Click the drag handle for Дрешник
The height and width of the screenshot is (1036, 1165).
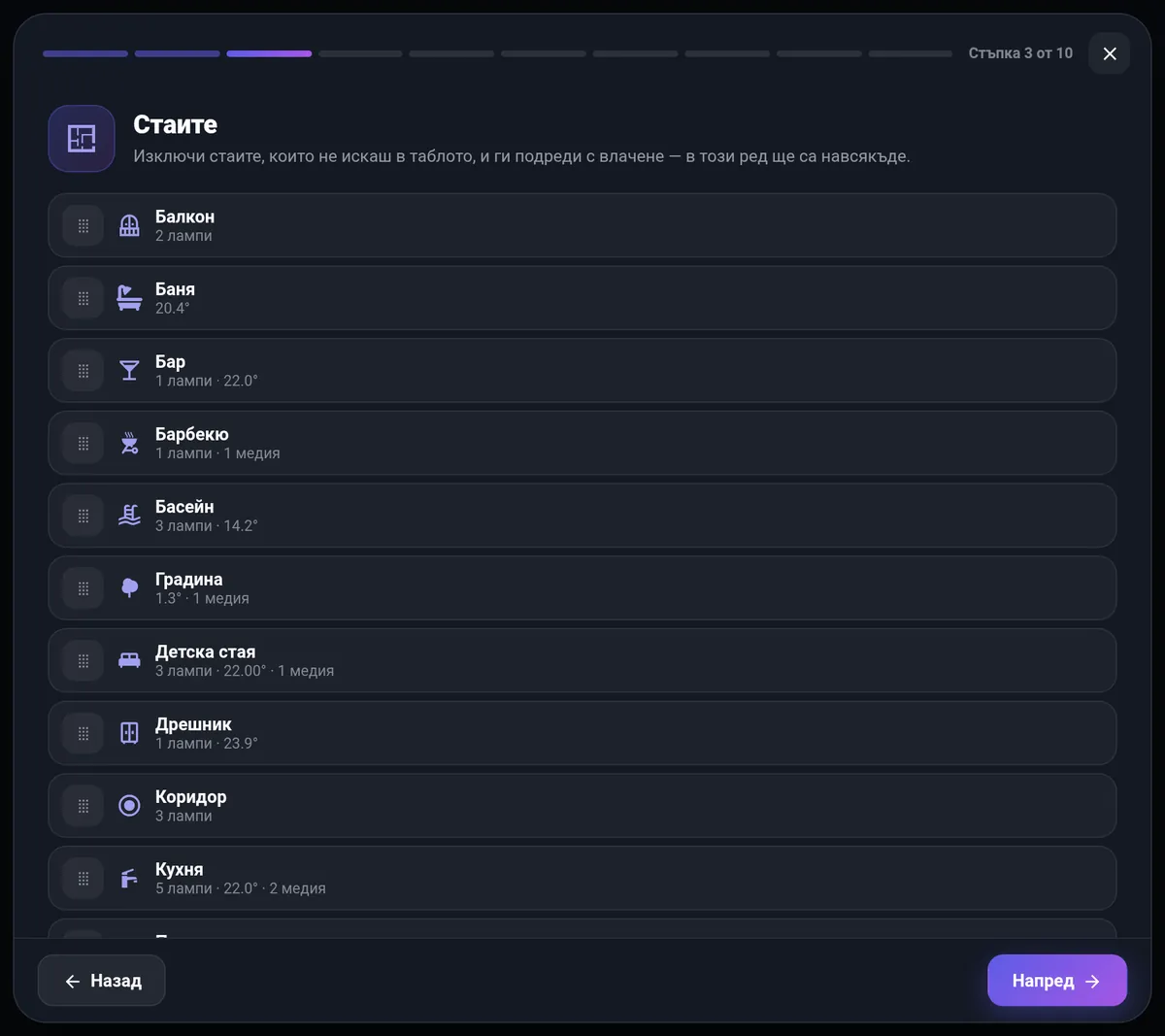[x=83, y=733]
